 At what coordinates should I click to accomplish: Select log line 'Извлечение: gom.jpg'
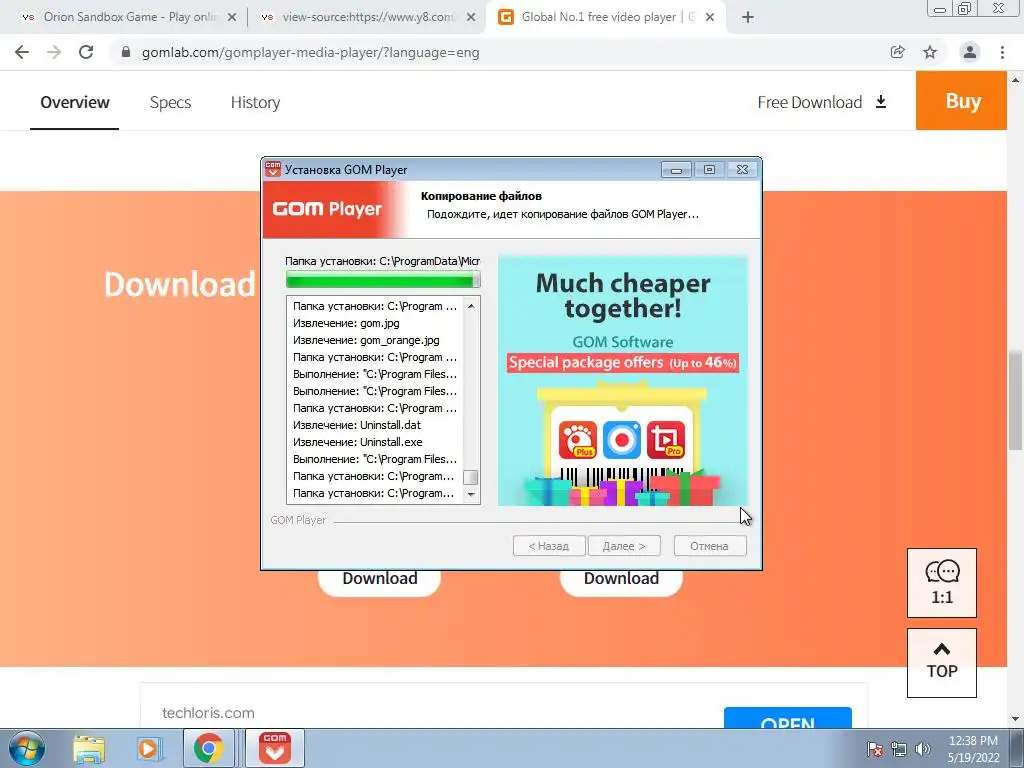[x=346, y=323]
